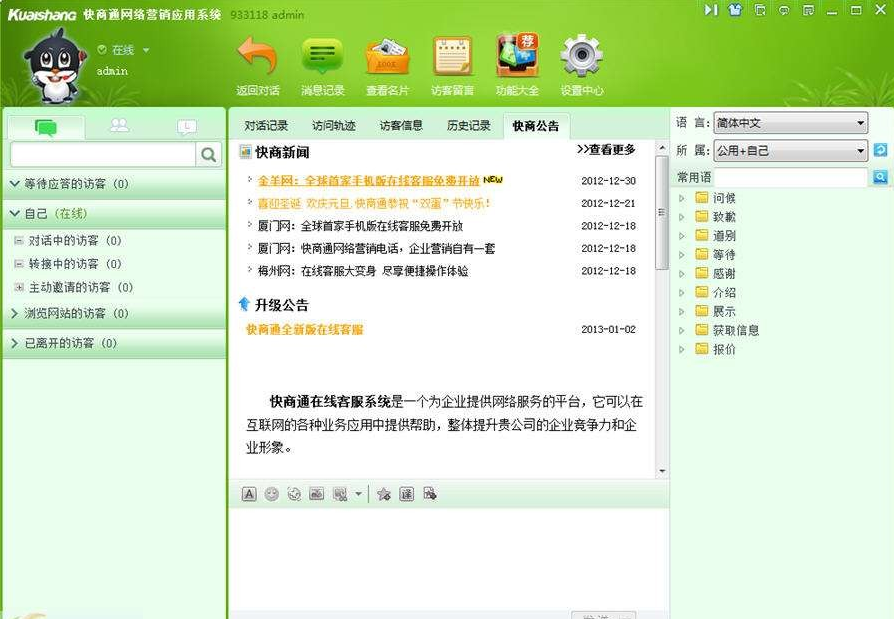Open 厦门网: 快商通网络营销电话 news

[376, 249]
